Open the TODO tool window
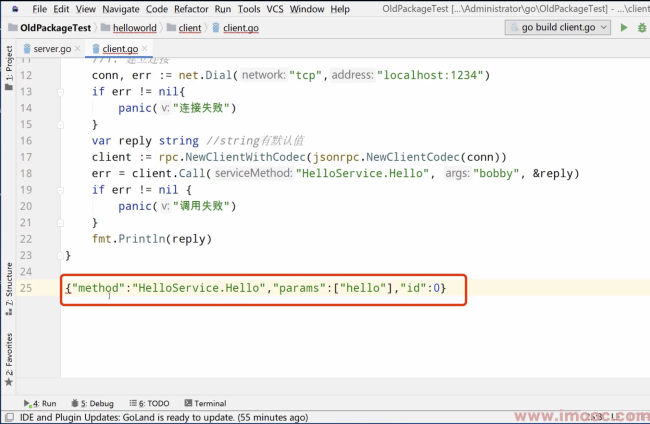Viewport: 650px width, 424px height. click(149, 403)
